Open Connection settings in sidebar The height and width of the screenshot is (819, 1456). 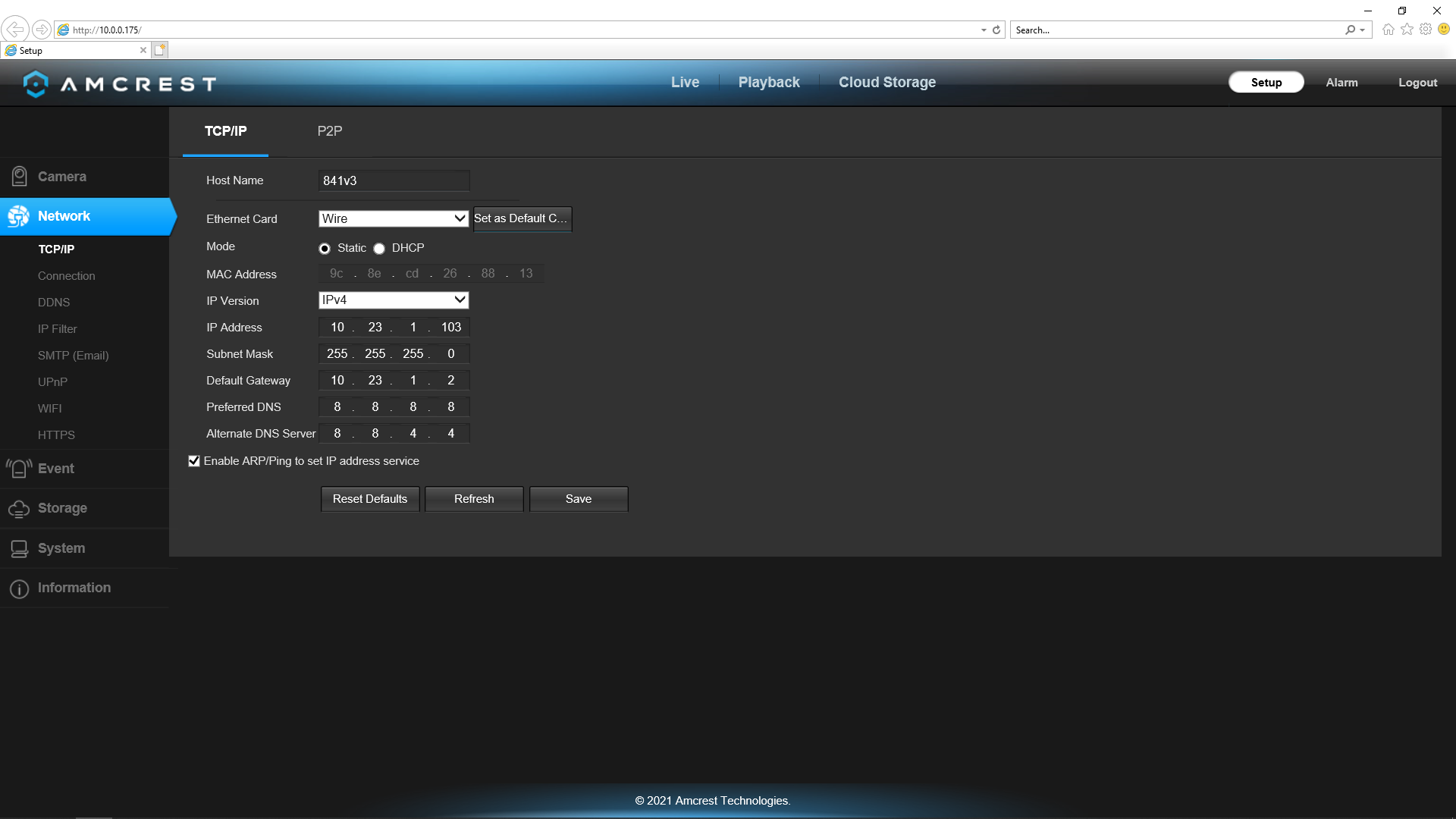click(x=67, y=276)
